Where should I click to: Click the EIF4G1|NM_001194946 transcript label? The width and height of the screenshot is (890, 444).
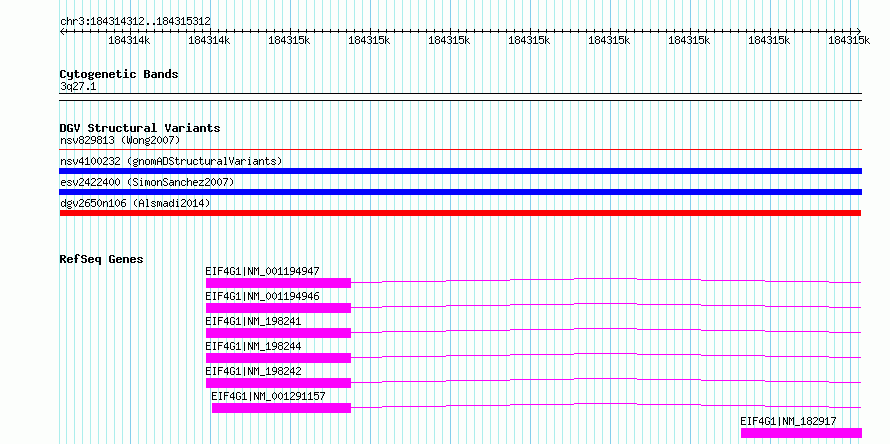pyautogui.click(x=262, y=296)
